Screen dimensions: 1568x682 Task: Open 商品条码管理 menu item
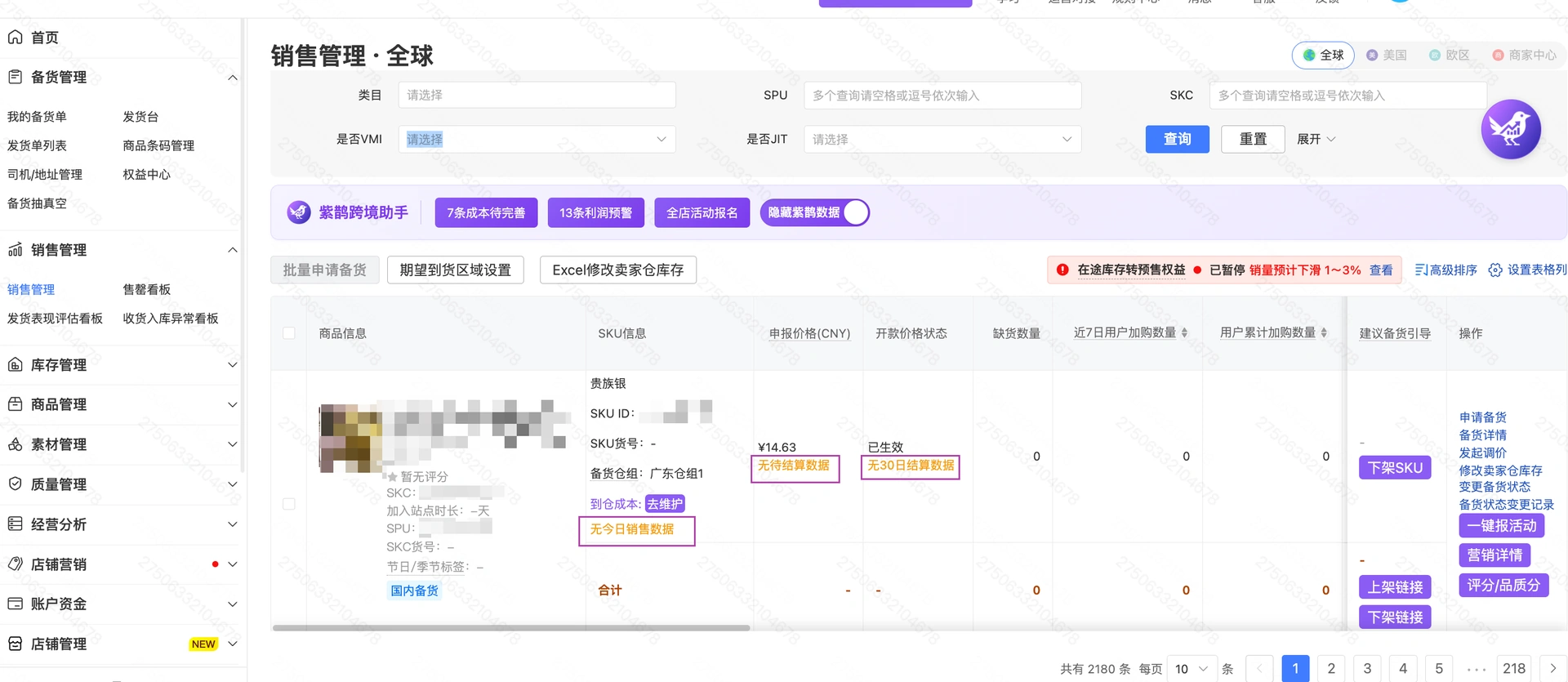coord(158,145)
